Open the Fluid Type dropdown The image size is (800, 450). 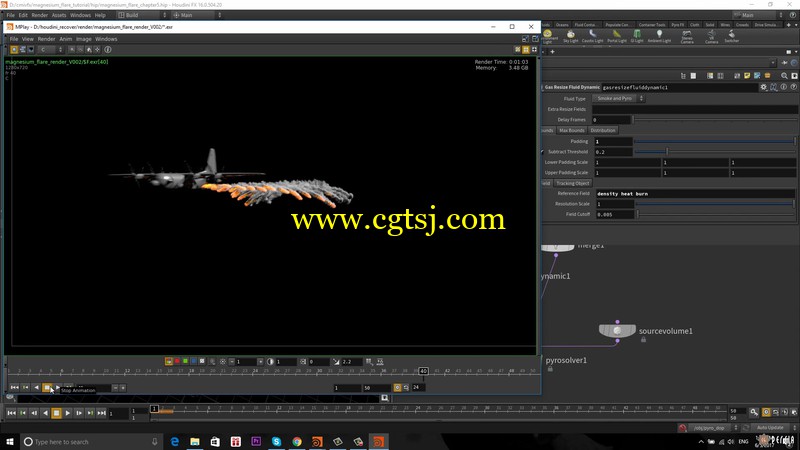(x=618, y=98)
